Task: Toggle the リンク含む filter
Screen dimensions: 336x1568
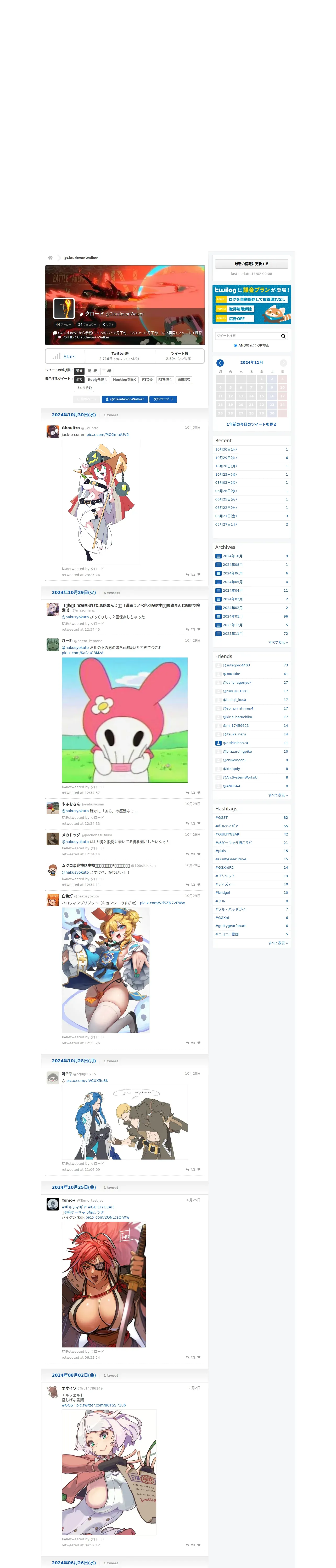Action: [84, 388]
